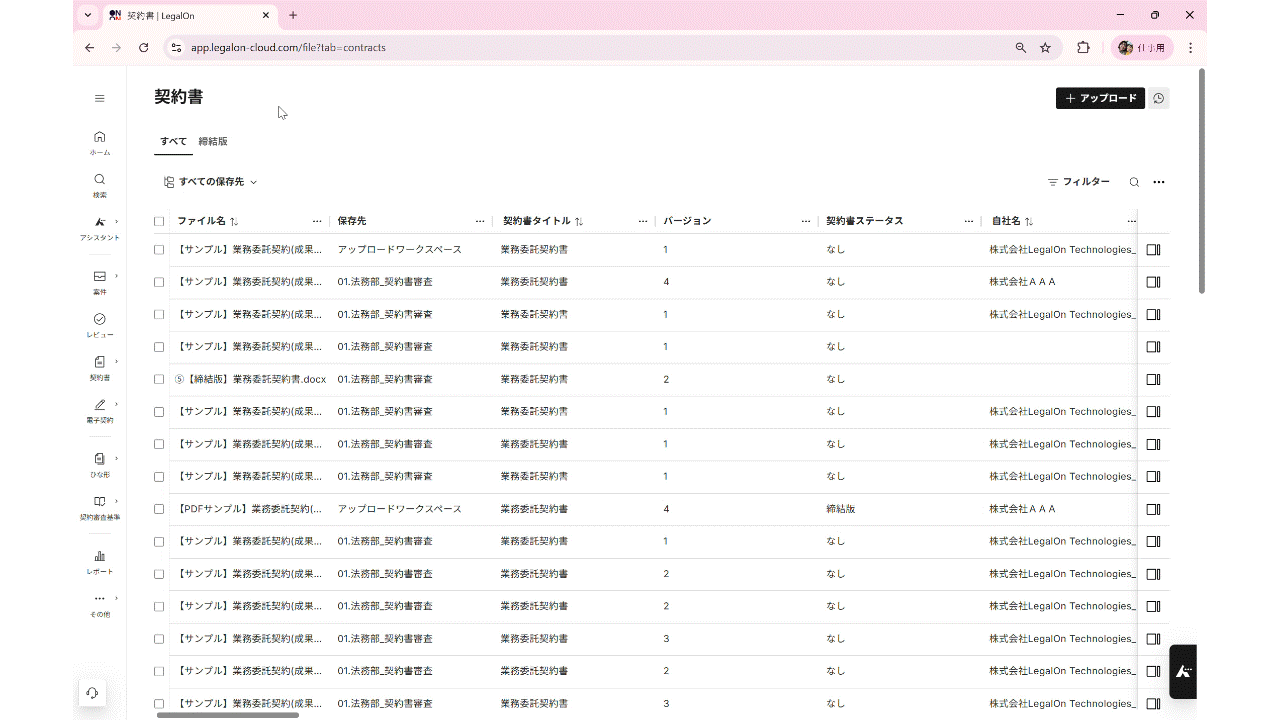Open side panel icon for first row

1153,250
